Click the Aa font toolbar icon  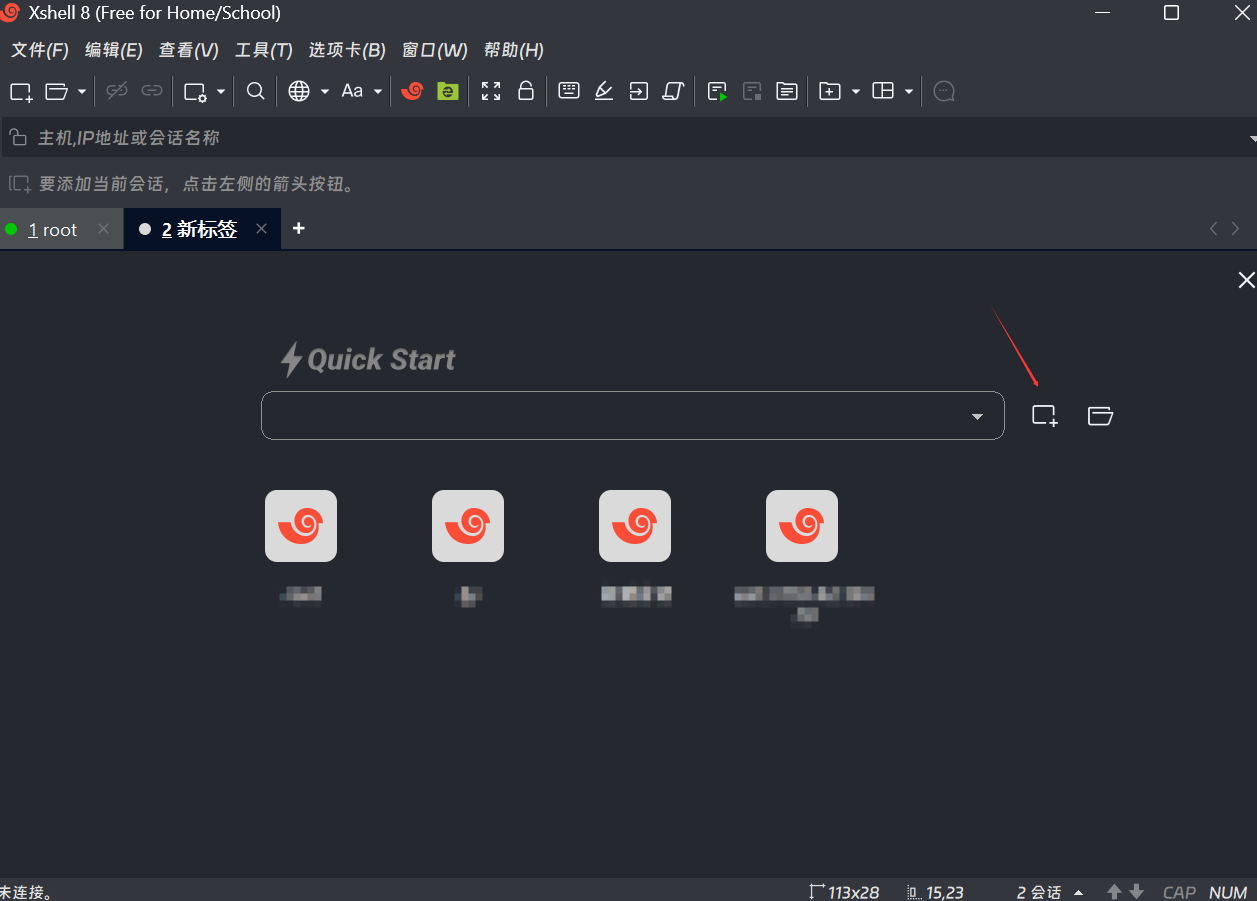coord(352,91)
